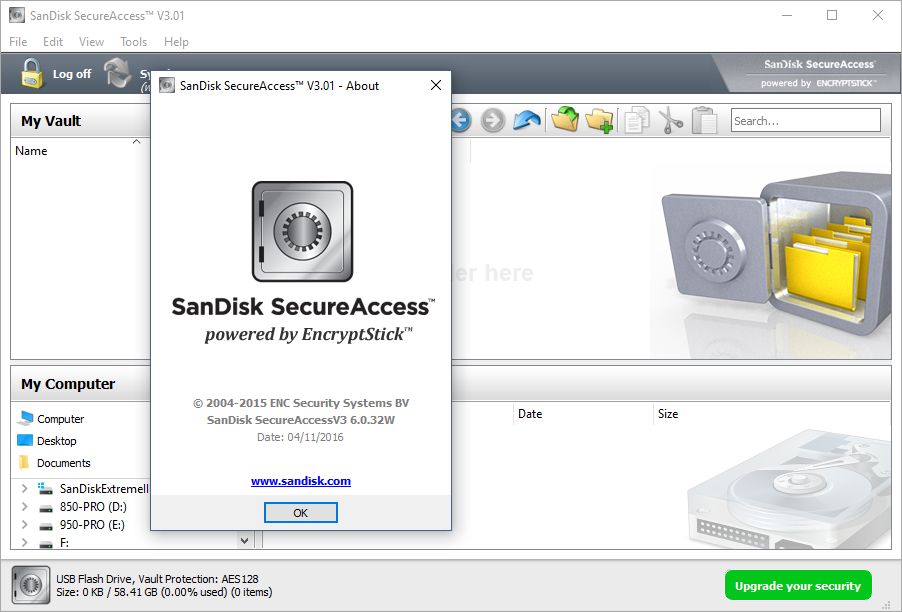Image resolution: width=902 pixels, height=612 pixels.
Task: Click the Log off padlock icon
Action: tap(32, 73)
